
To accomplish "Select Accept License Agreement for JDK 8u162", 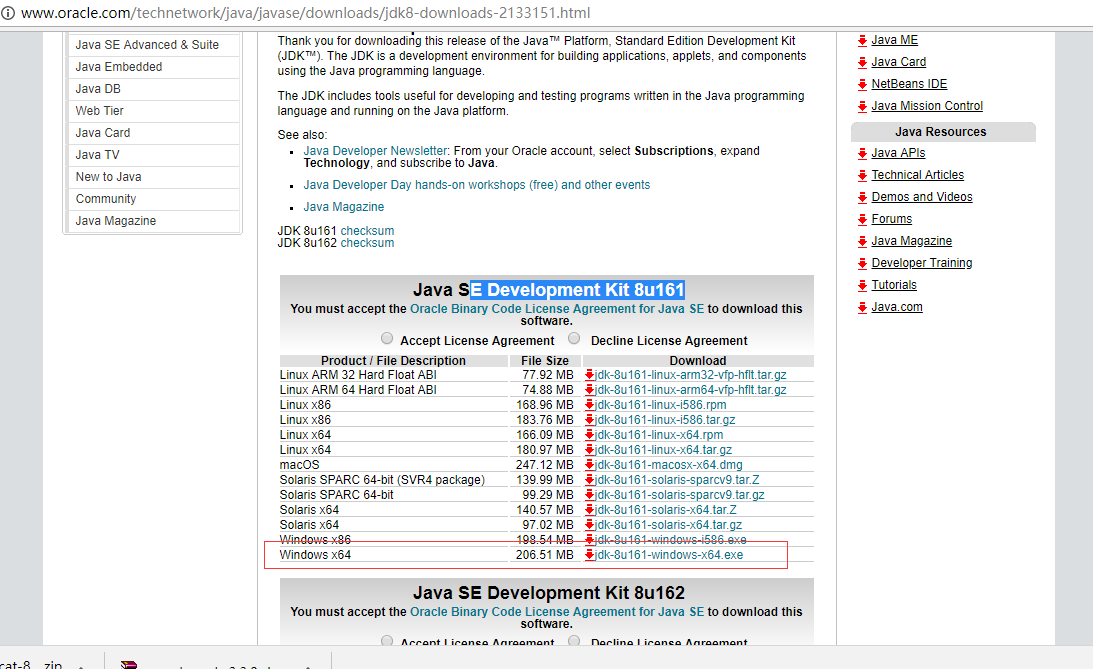I will point(387,640).
